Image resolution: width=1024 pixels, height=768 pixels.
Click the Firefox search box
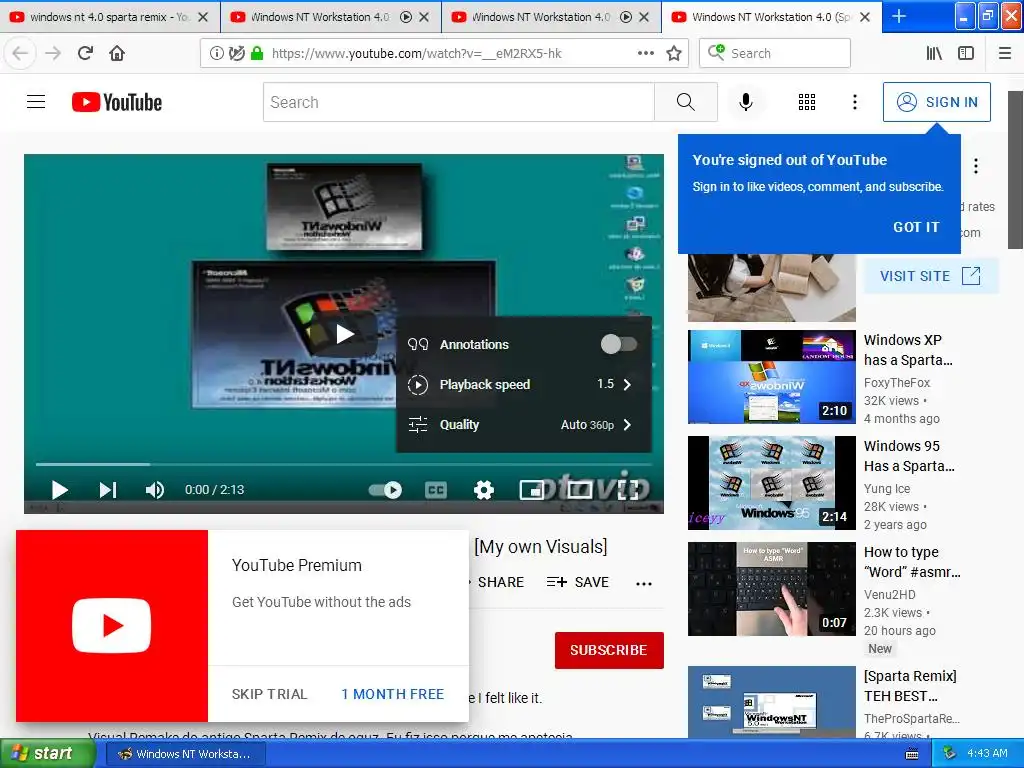(x=775, y=53)
